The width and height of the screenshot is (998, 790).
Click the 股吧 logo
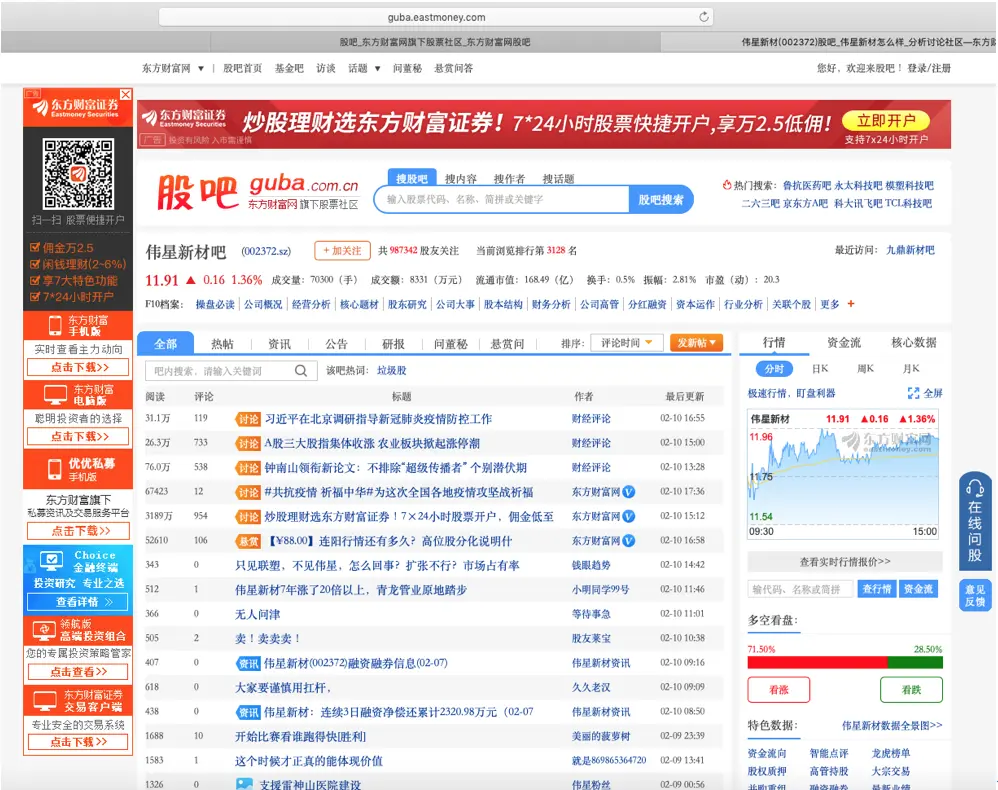[197, 193]
